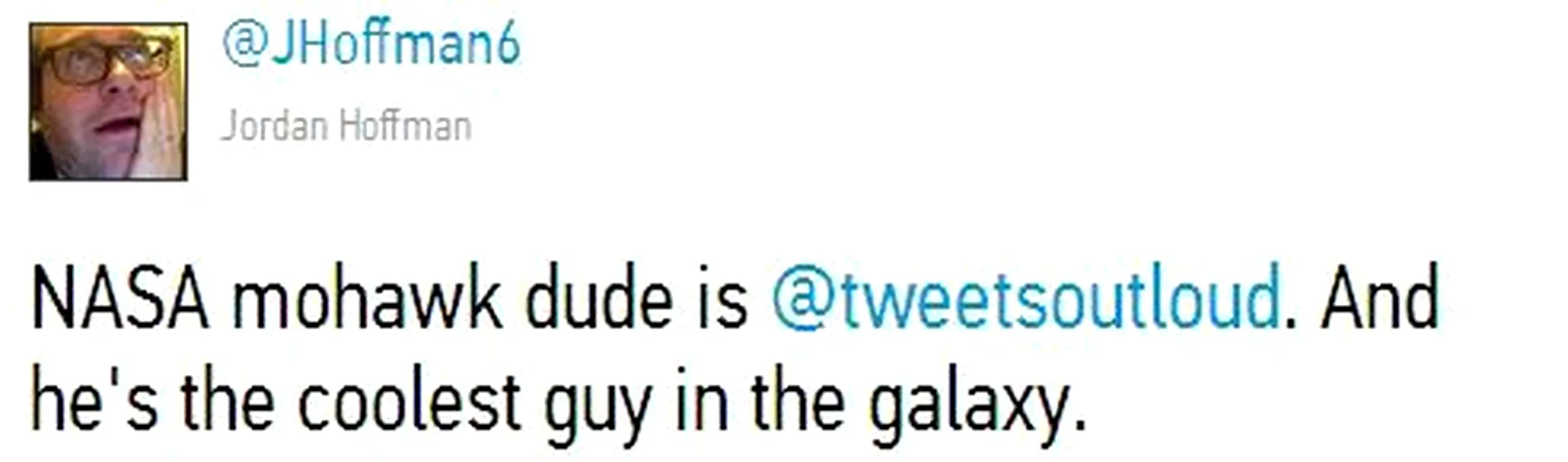This screenshot has height=462, width=1568.
Task: Click Jordan Hoffman's profile picture
Action: (108, 102)
